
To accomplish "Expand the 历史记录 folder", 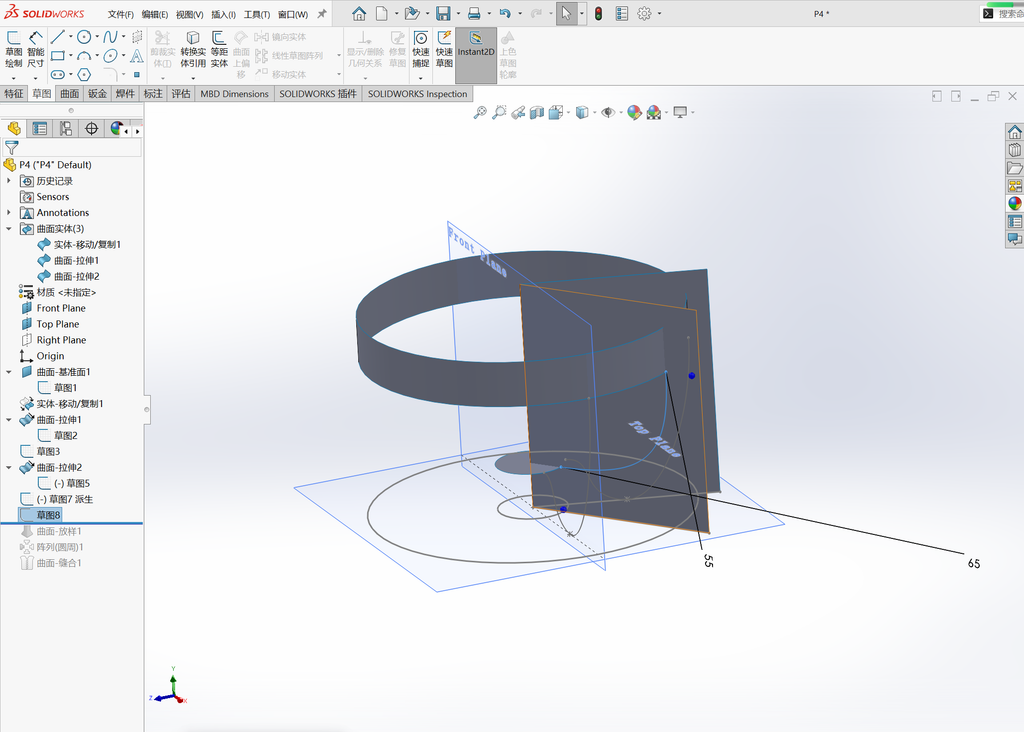I will (8, 181).
